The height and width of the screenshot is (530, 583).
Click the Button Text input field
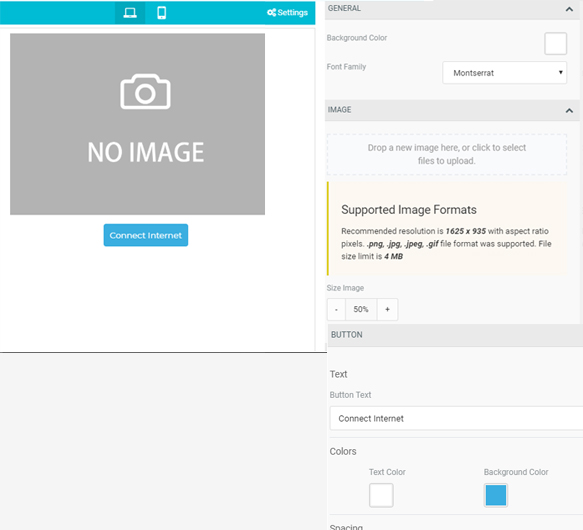pyautogui.click(x=456, y=418)
